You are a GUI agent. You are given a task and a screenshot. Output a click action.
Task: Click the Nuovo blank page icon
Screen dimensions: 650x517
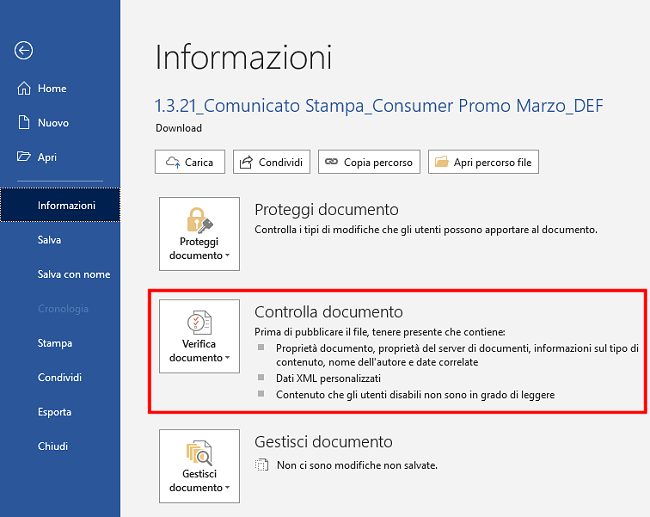[24, 123]
